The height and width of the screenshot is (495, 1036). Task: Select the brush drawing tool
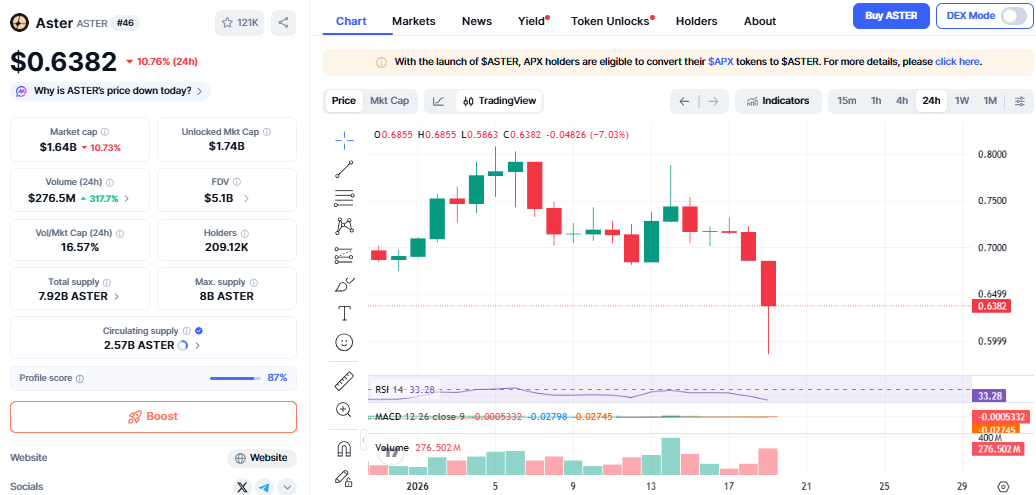pyautogui.click(x=344, y=284)
